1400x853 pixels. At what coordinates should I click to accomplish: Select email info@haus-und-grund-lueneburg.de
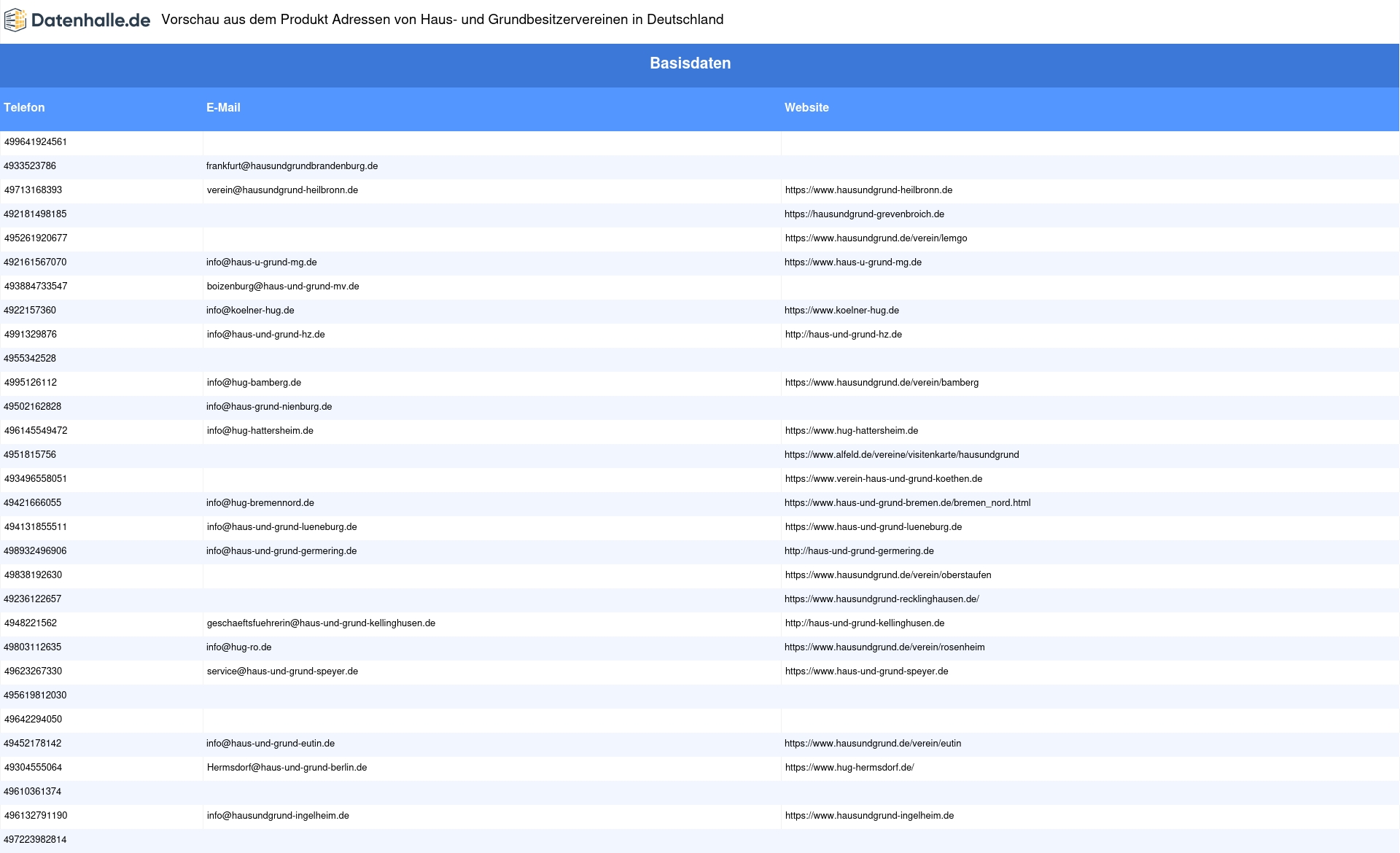point(281,527)
